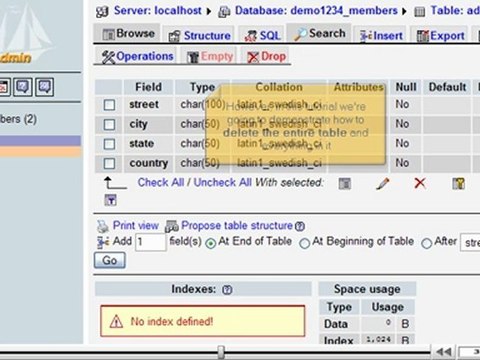Open the Export tab

pyautogui.click(x=440, y=35)
